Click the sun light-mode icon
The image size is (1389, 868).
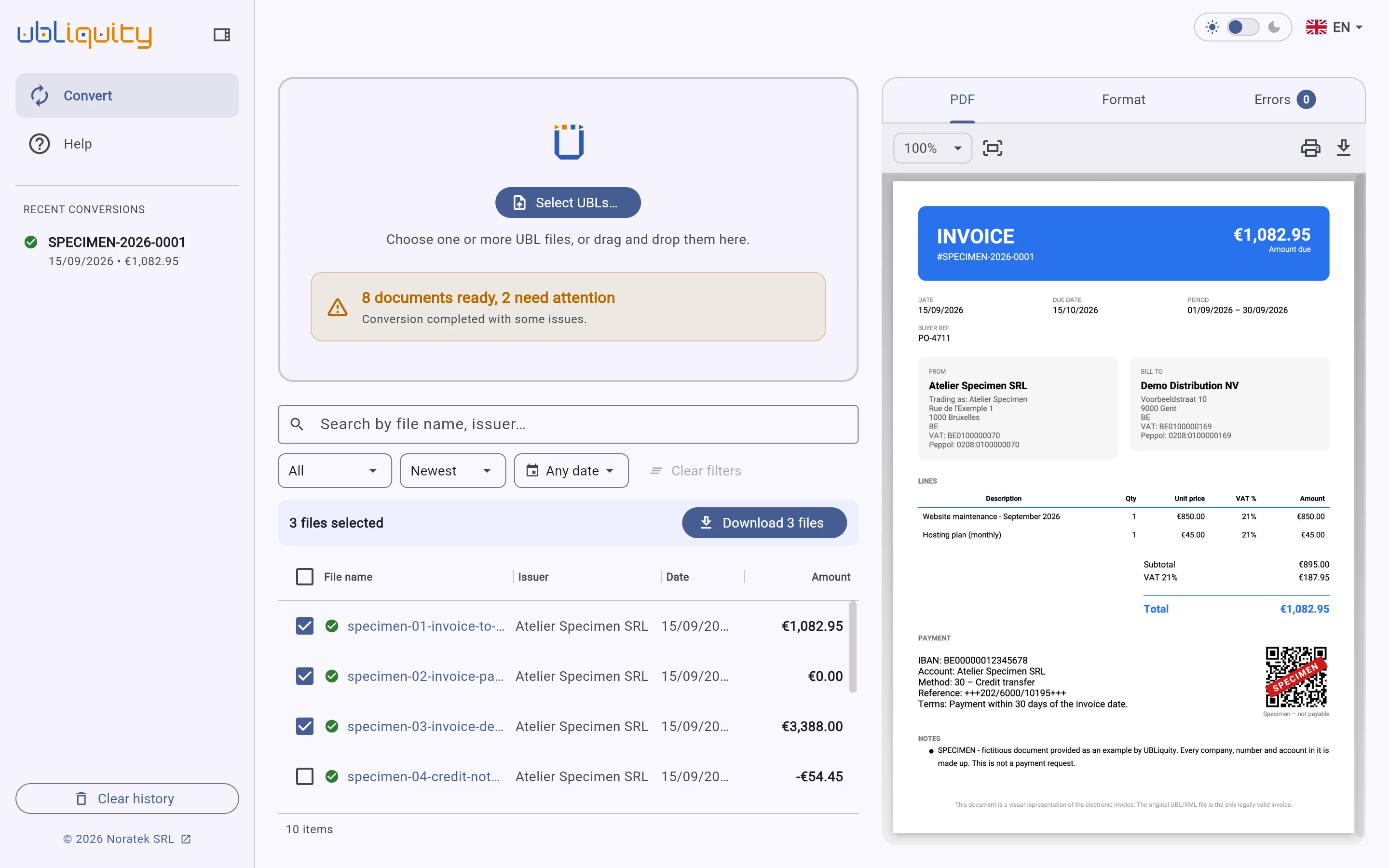point(1212,27)
